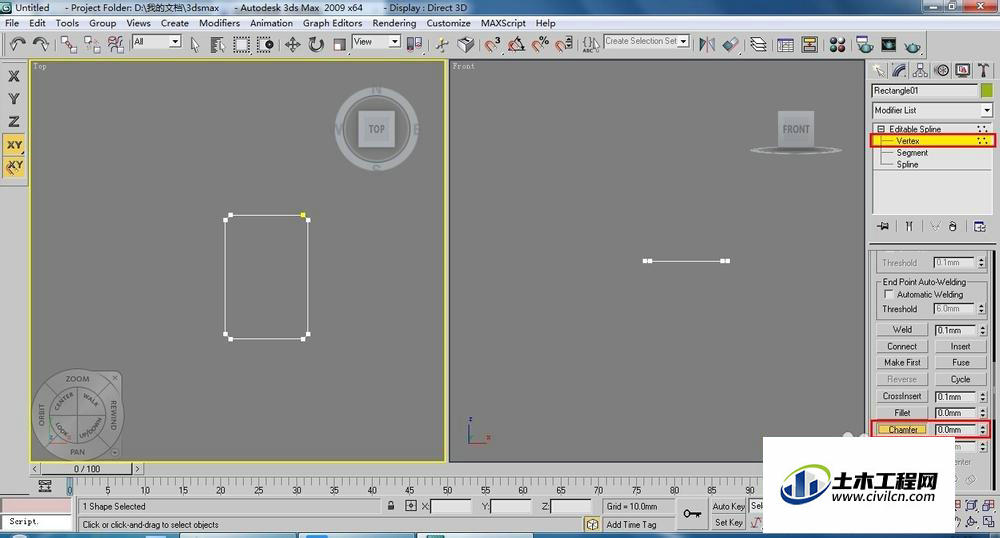Switch to the Utilities hammer tab
Image resolution: width=1000 pixels, height=538 pixels.
983,70
